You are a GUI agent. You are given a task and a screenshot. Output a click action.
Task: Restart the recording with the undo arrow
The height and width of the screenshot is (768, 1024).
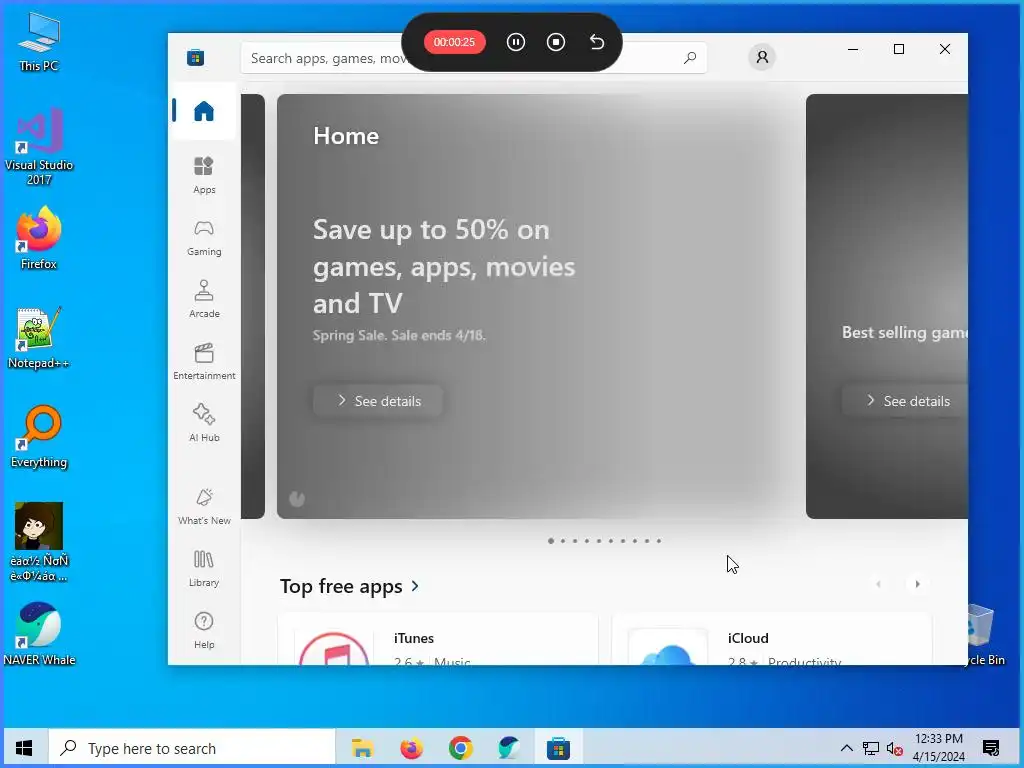596,42
